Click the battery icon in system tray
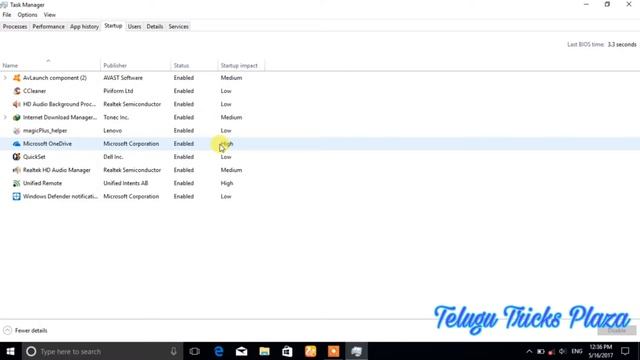This screenshot has width=640, height=360. tap(541, 351)
